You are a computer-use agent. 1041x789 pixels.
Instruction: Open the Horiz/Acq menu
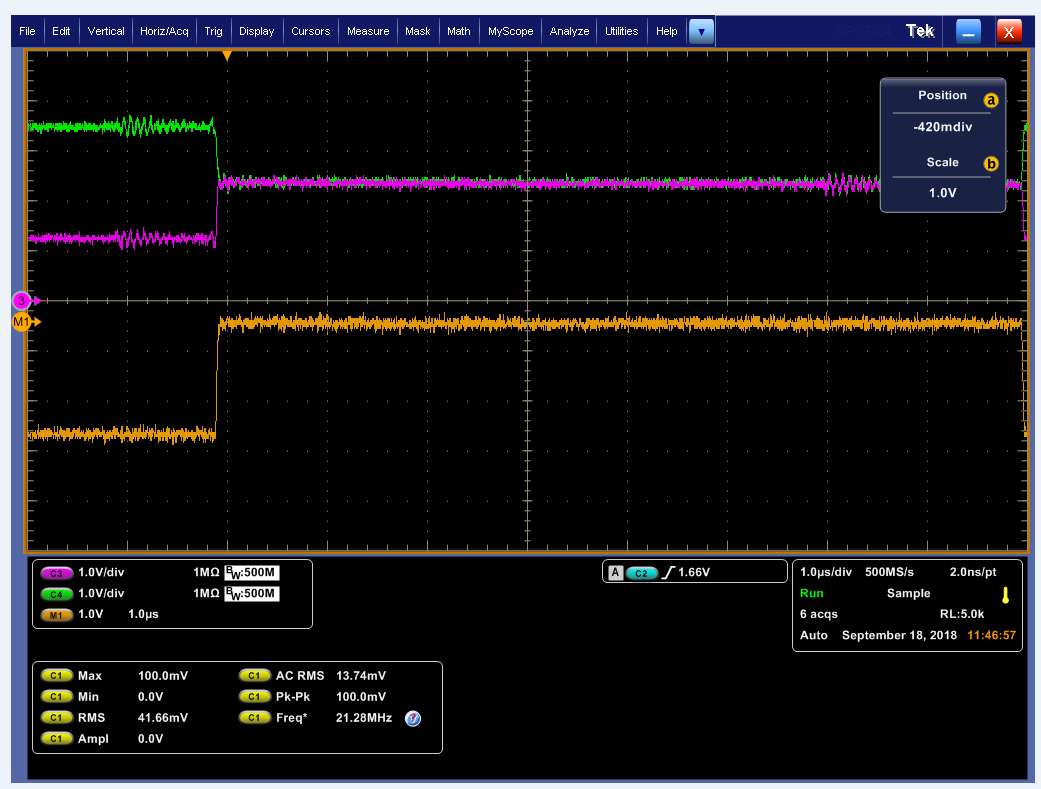[x=164, y=31]
